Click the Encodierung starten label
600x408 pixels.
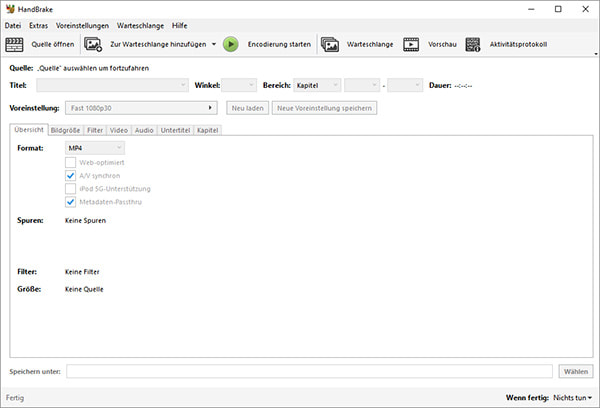tap(279, 44)
